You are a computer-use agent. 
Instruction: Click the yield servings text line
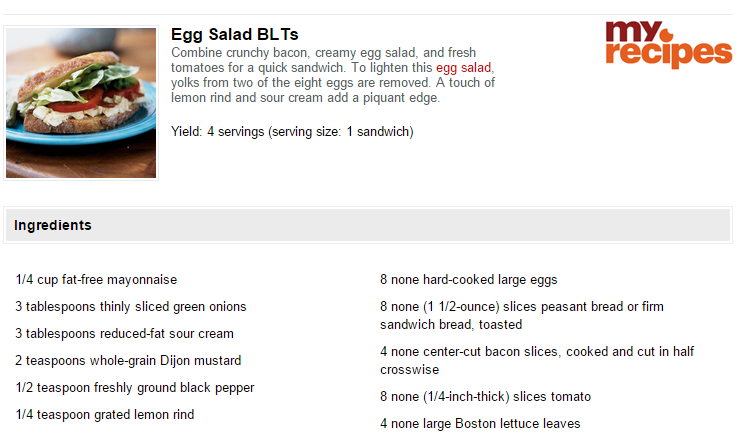point(292,131)
